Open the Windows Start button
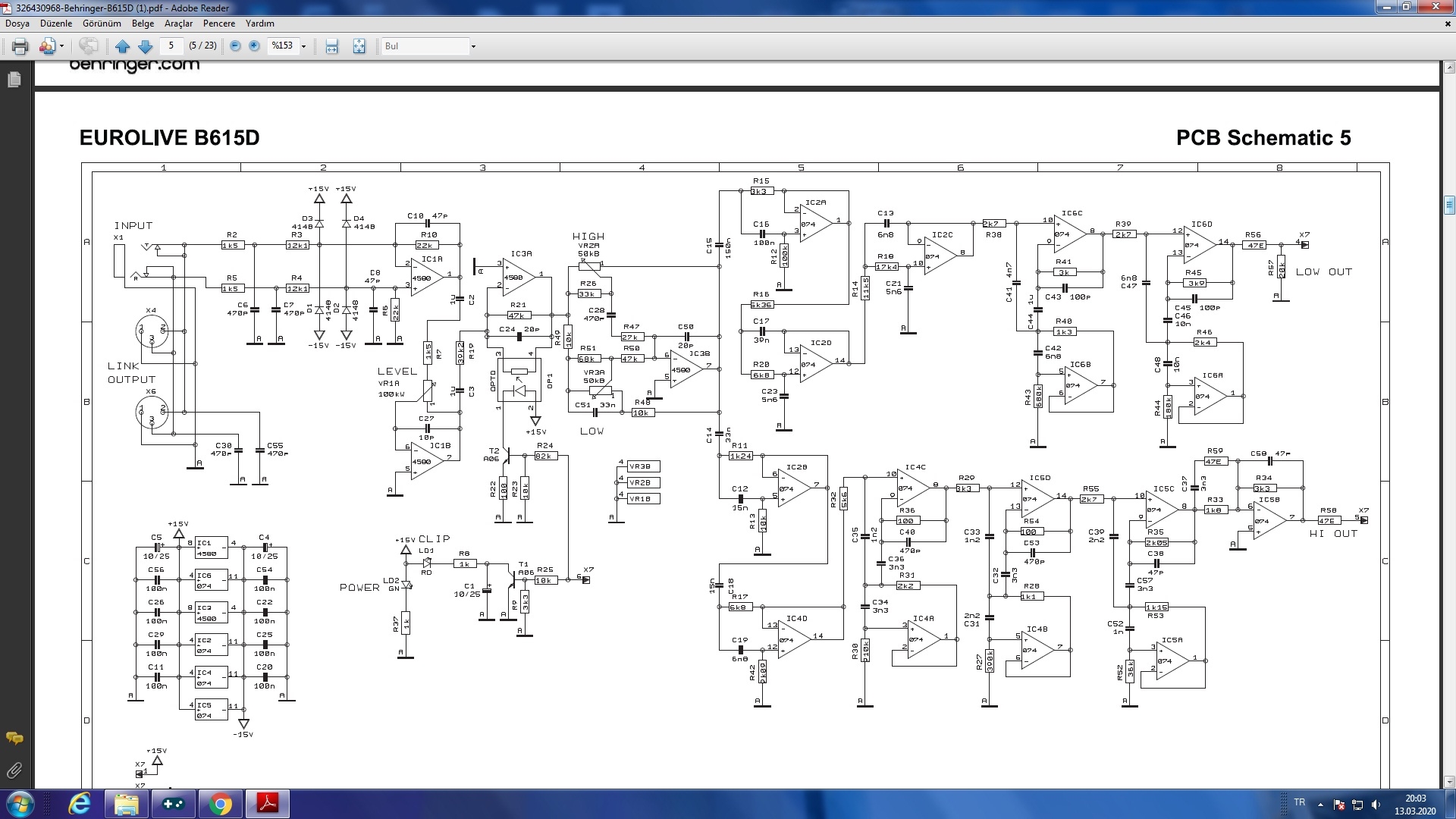The width and height of the screenshot is (1456, 819). tap(19, 804)
